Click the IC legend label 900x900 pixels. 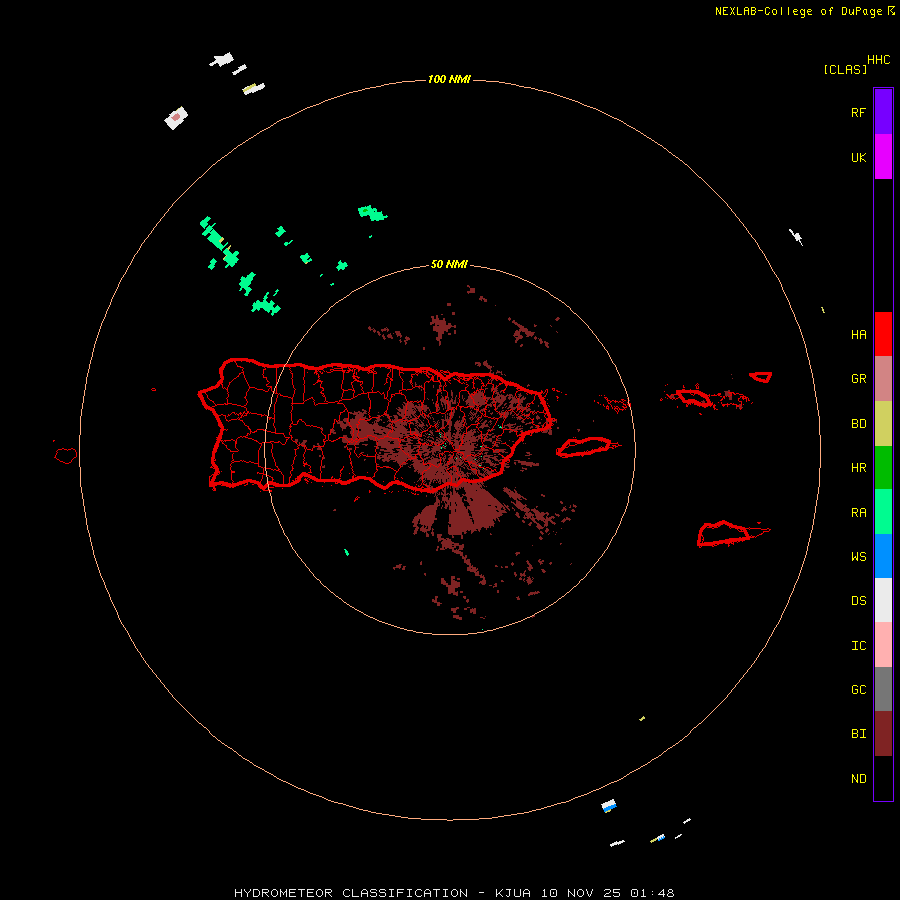pos(858,646)
